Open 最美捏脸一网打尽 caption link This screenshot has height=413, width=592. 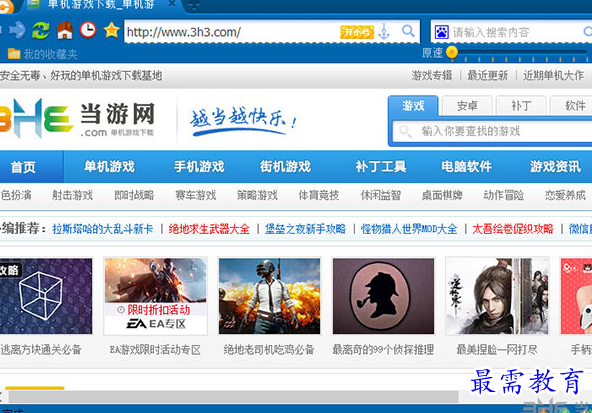(497, 350)
